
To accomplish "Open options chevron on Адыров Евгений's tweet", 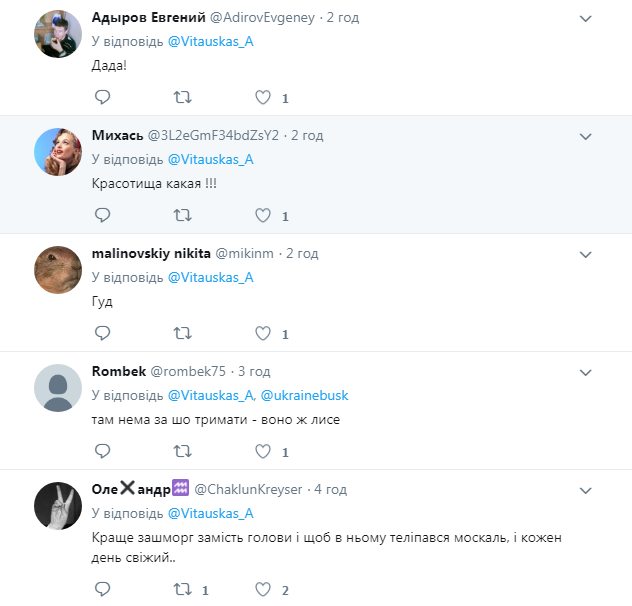I will point(585,19).
